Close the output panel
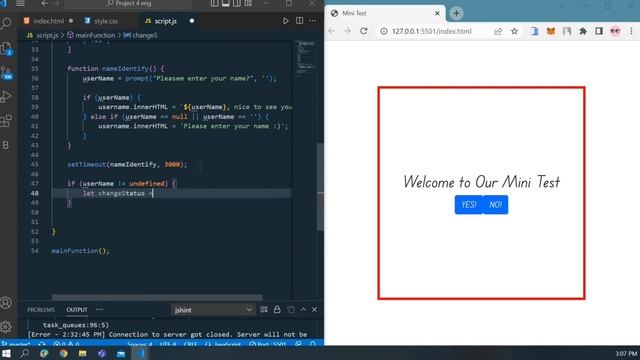The height and width of the screenshot is (360, 640). pos(314,310)
